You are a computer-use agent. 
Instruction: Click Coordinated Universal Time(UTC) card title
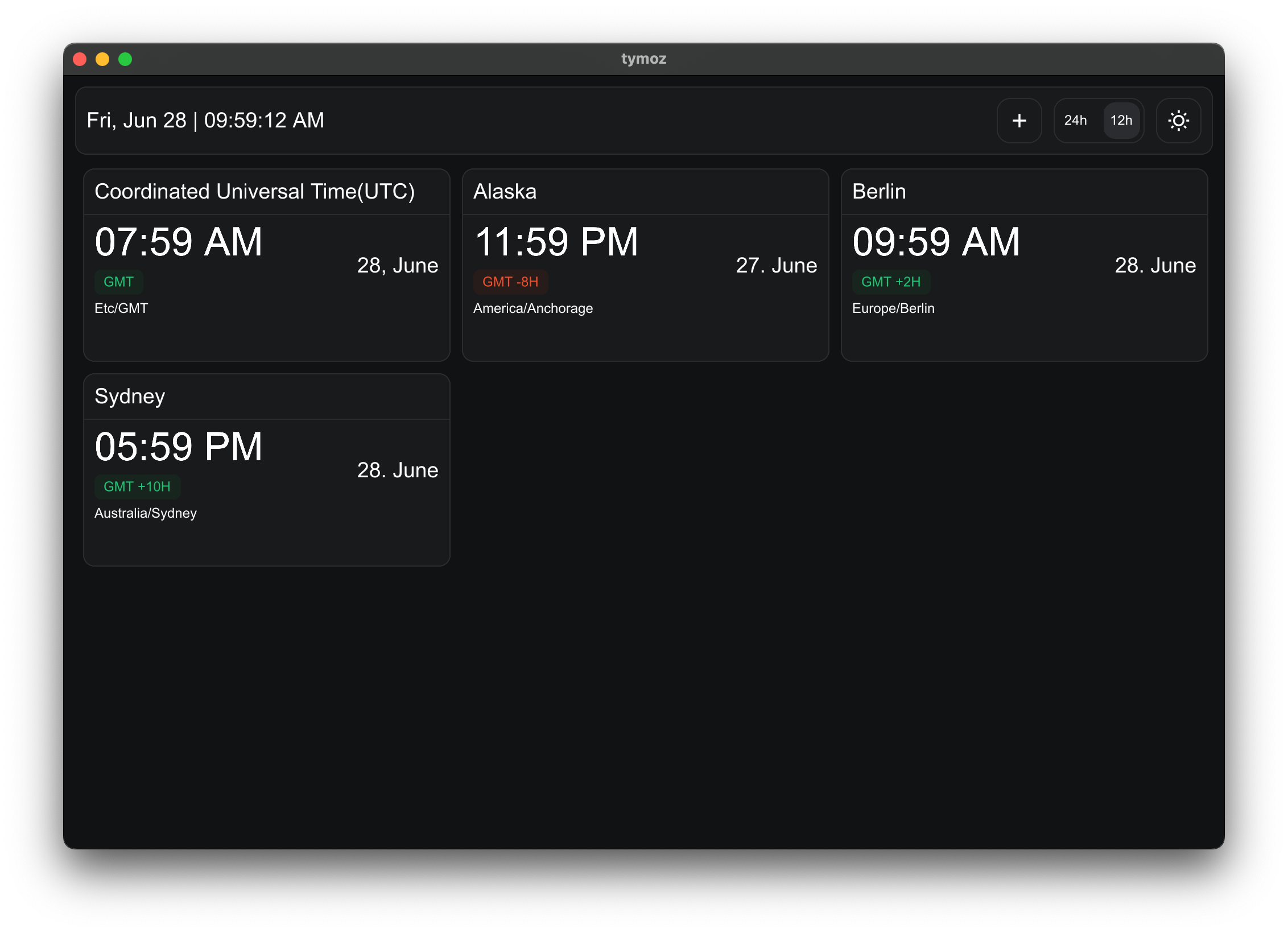coord(254,192)
